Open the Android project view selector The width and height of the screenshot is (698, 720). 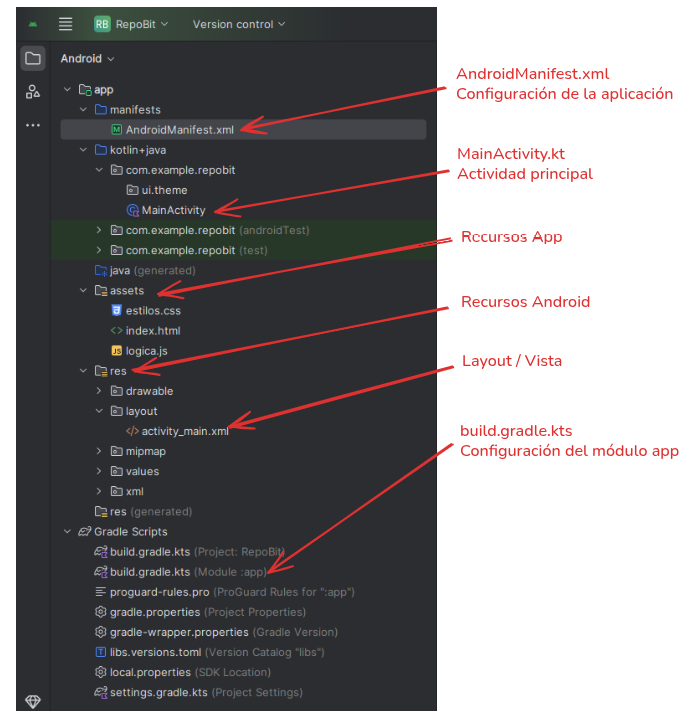87,59
